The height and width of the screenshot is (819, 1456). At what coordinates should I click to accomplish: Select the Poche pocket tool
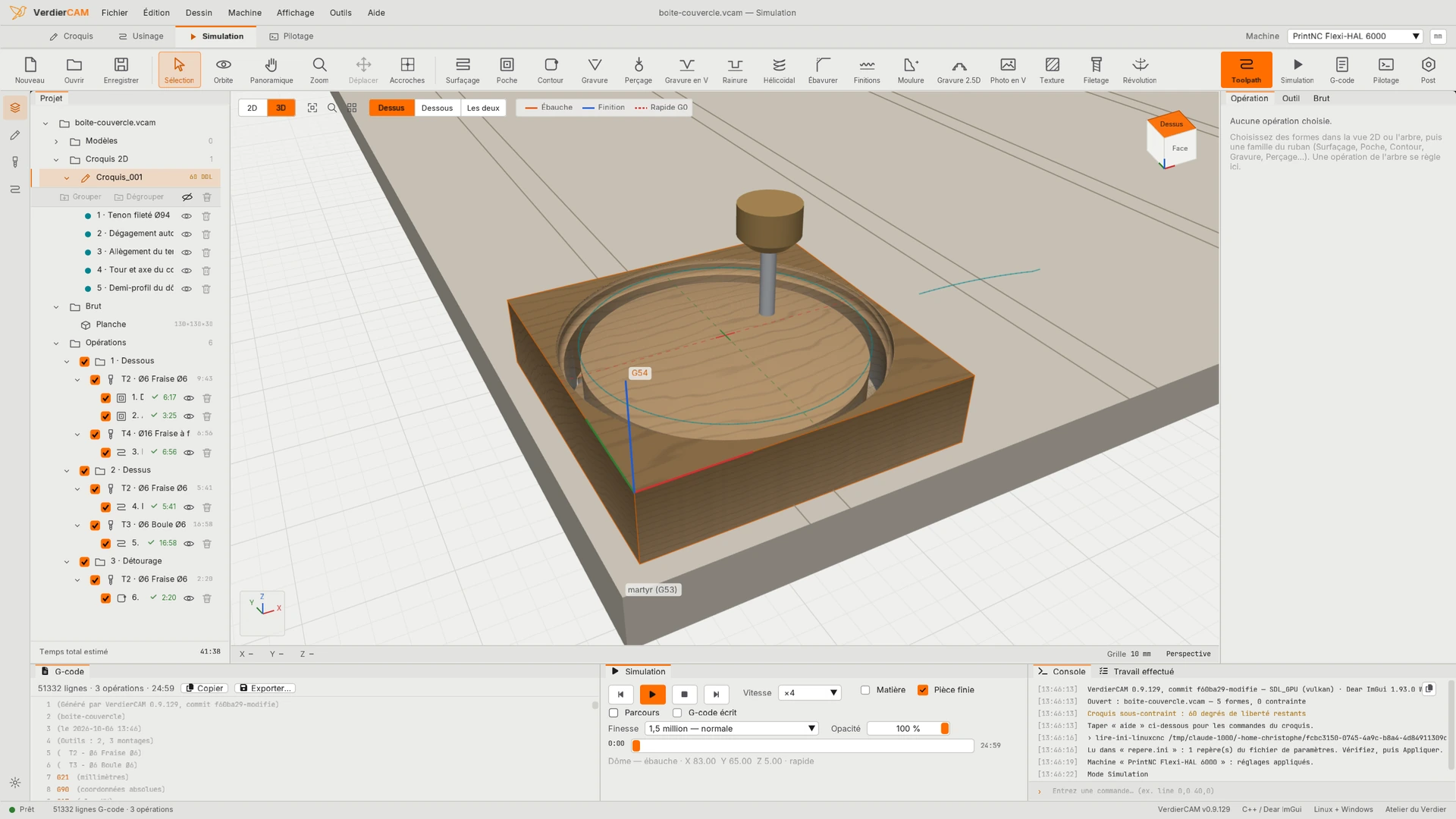click(507, 70)
